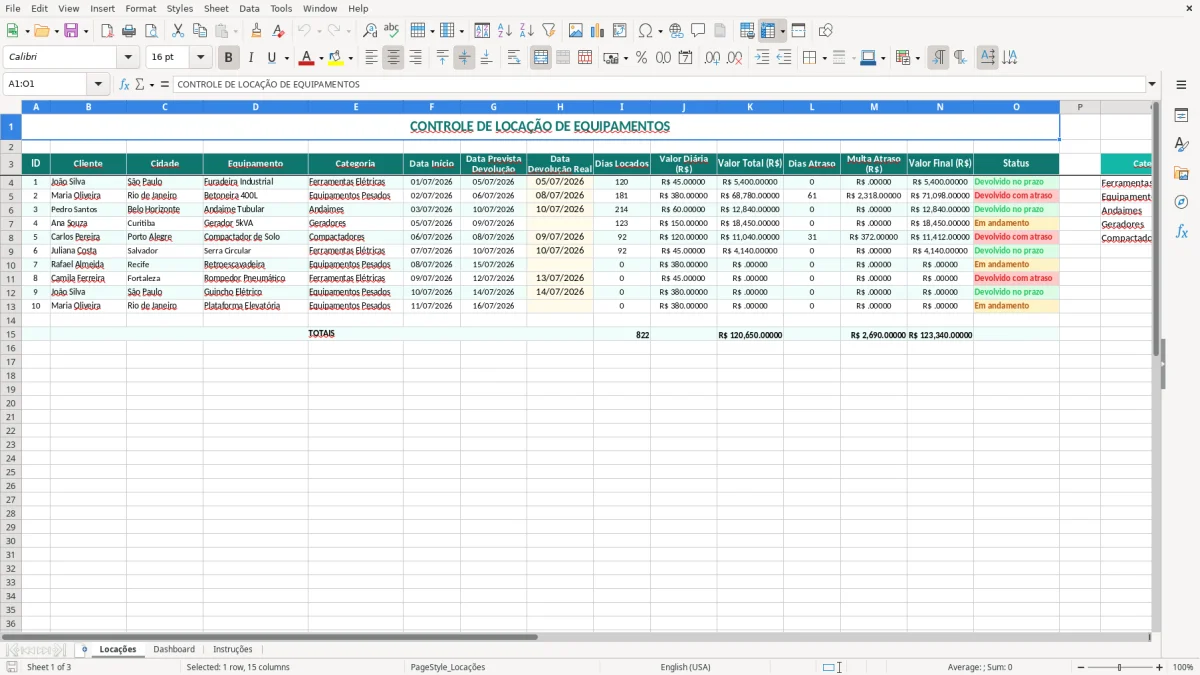
Task: Apply AutoFilter funnel icon
Action: coord(549,31)
